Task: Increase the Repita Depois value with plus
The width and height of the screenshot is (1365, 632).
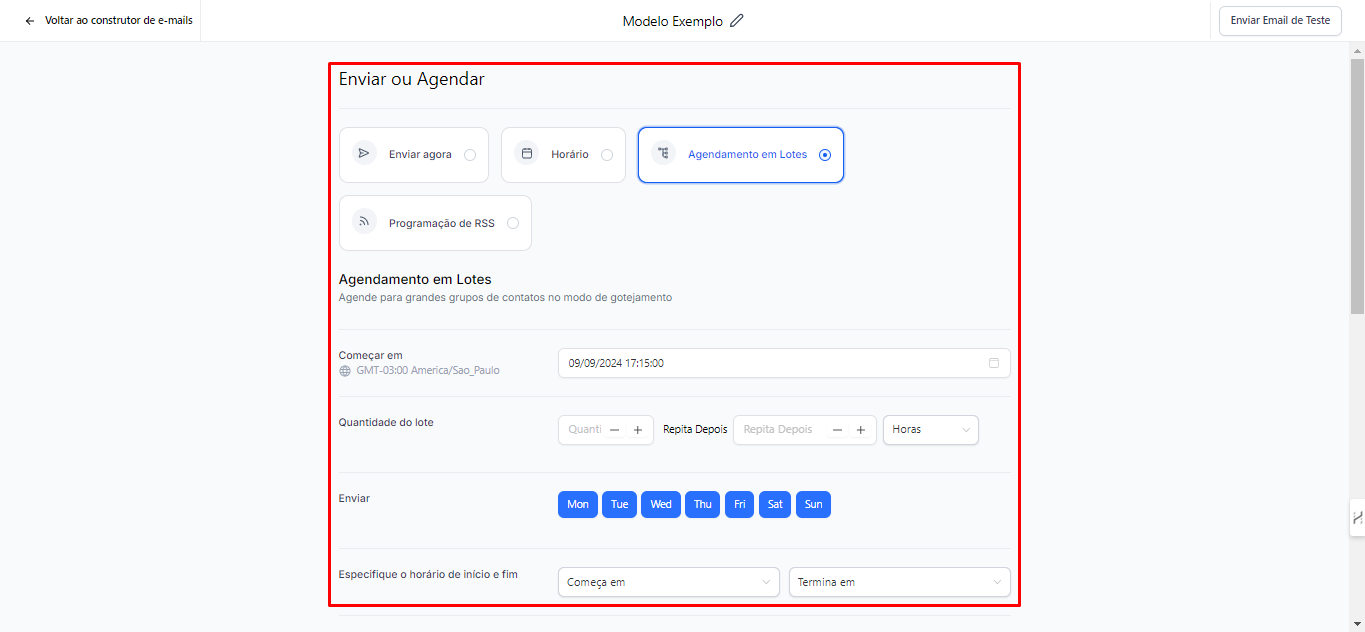Action: point(861,430)
